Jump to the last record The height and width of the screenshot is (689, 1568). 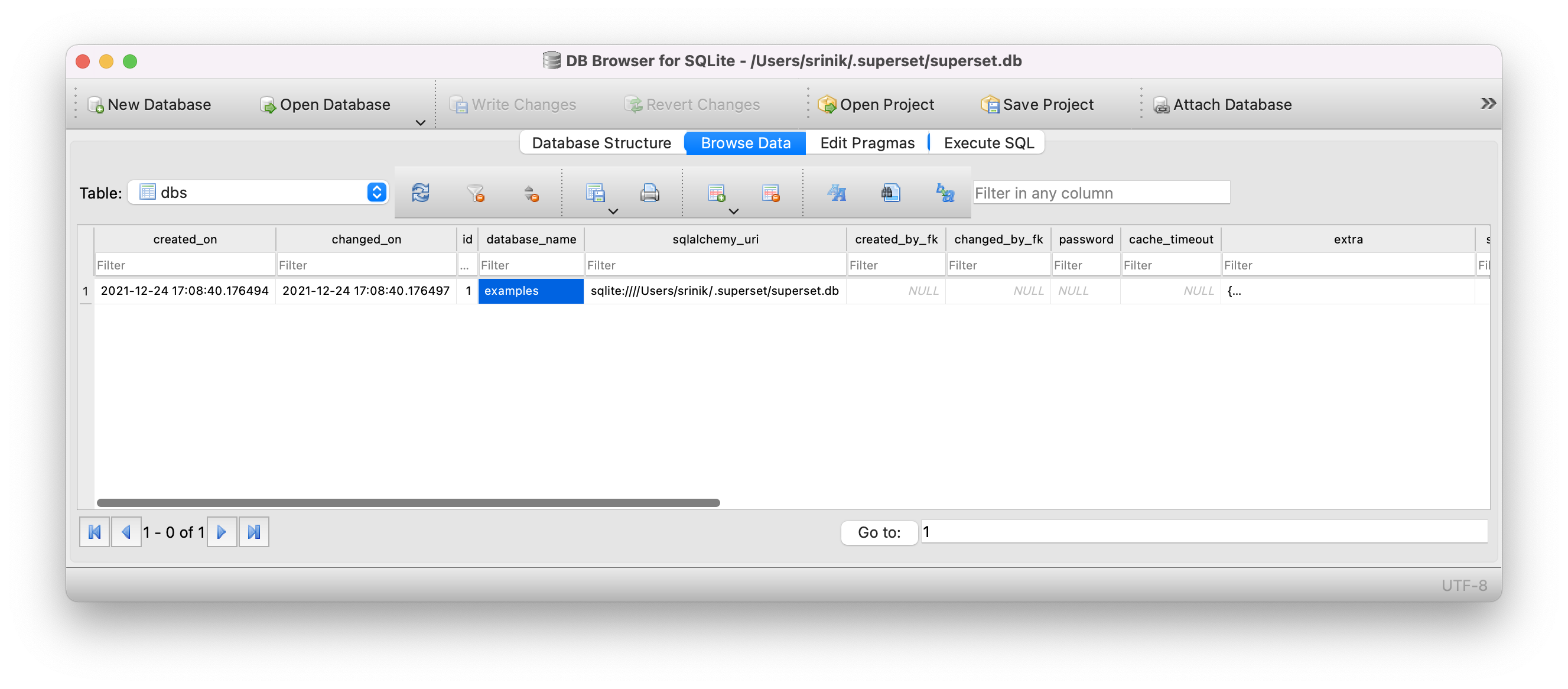tap(254, 532)
